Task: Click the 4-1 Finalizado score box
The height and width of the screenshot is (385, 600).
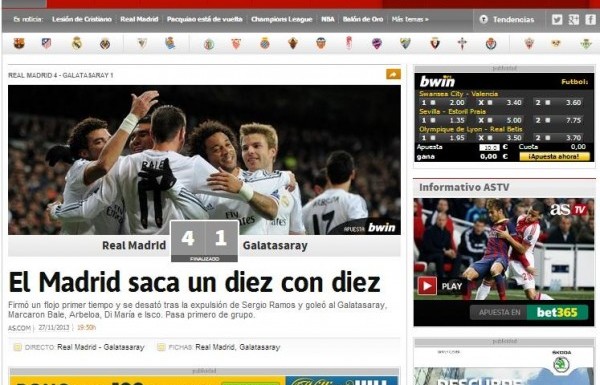Action: coord(204,241)
